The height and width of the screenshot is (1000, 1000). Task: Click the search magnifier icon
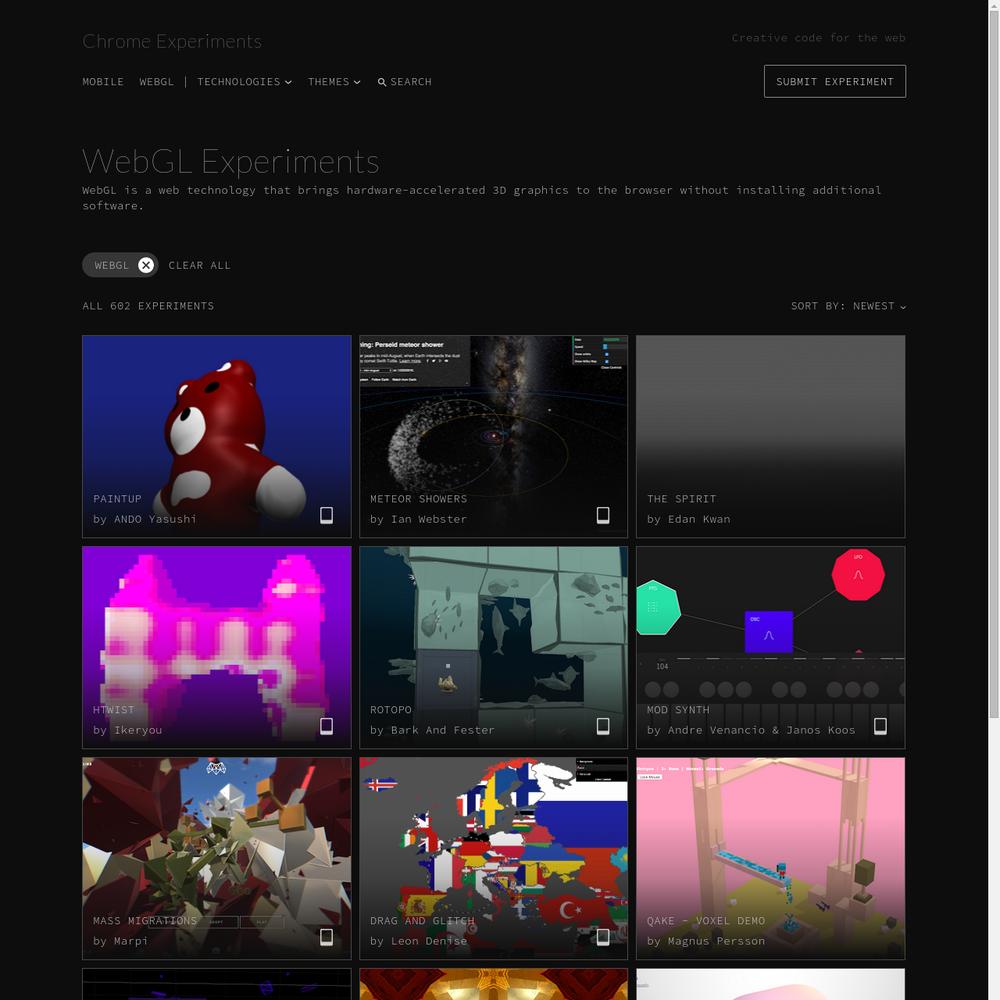point(381,82)
